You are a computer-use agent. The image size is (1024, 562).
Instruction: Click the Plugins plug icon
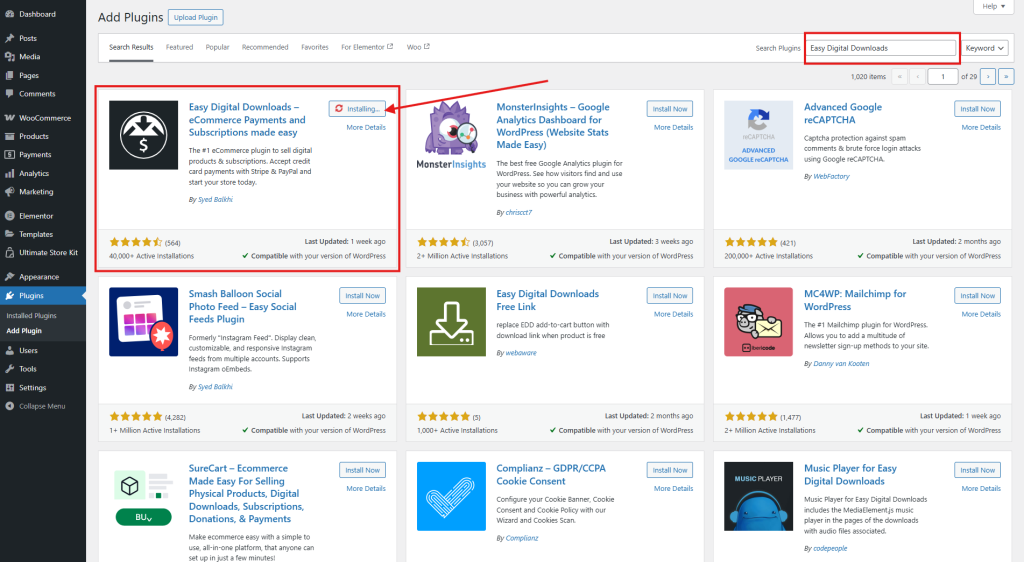(x=9, y=296)
